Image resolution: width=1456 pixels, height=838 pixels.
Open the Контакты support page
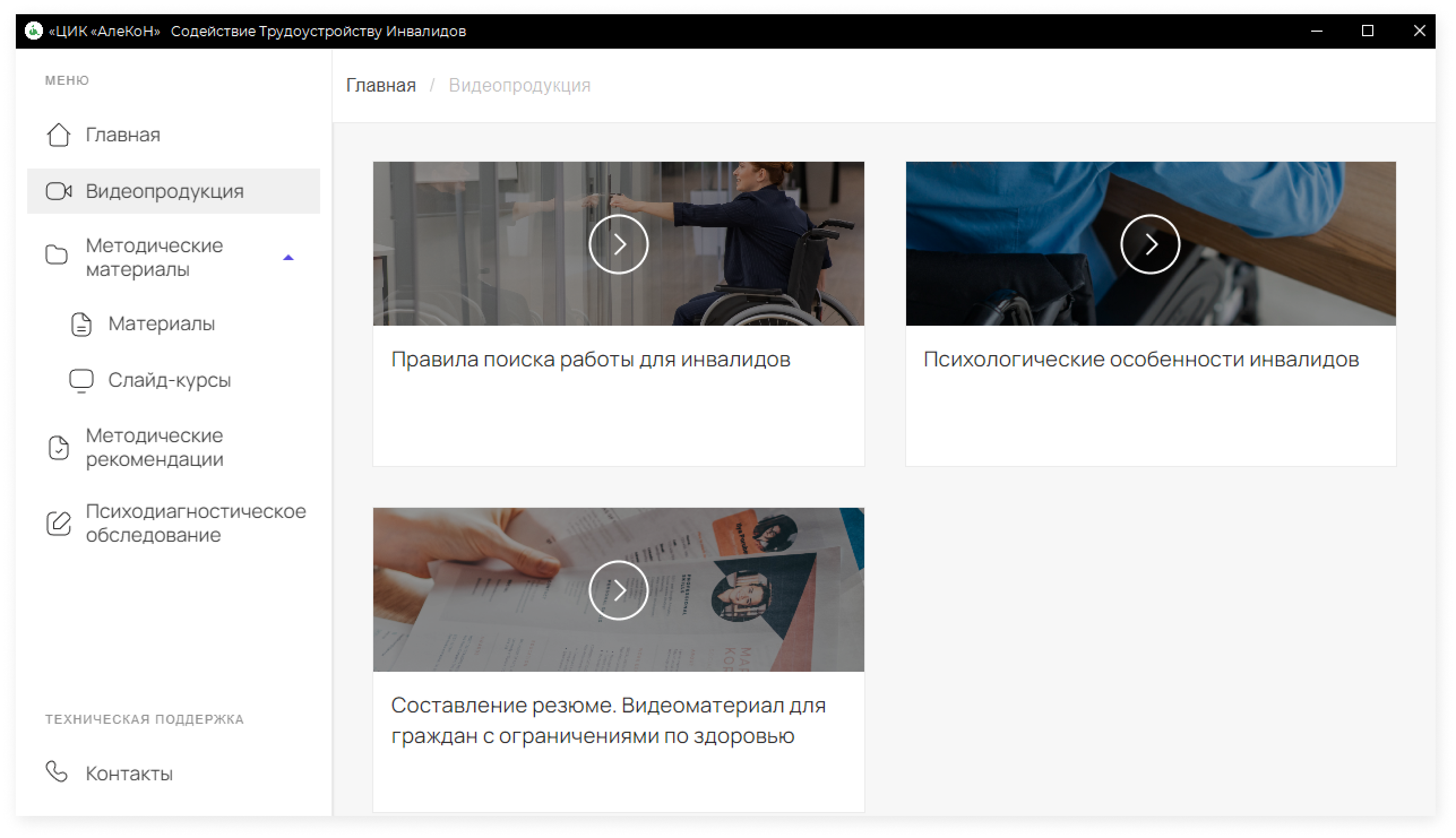(x=129, y=774)
